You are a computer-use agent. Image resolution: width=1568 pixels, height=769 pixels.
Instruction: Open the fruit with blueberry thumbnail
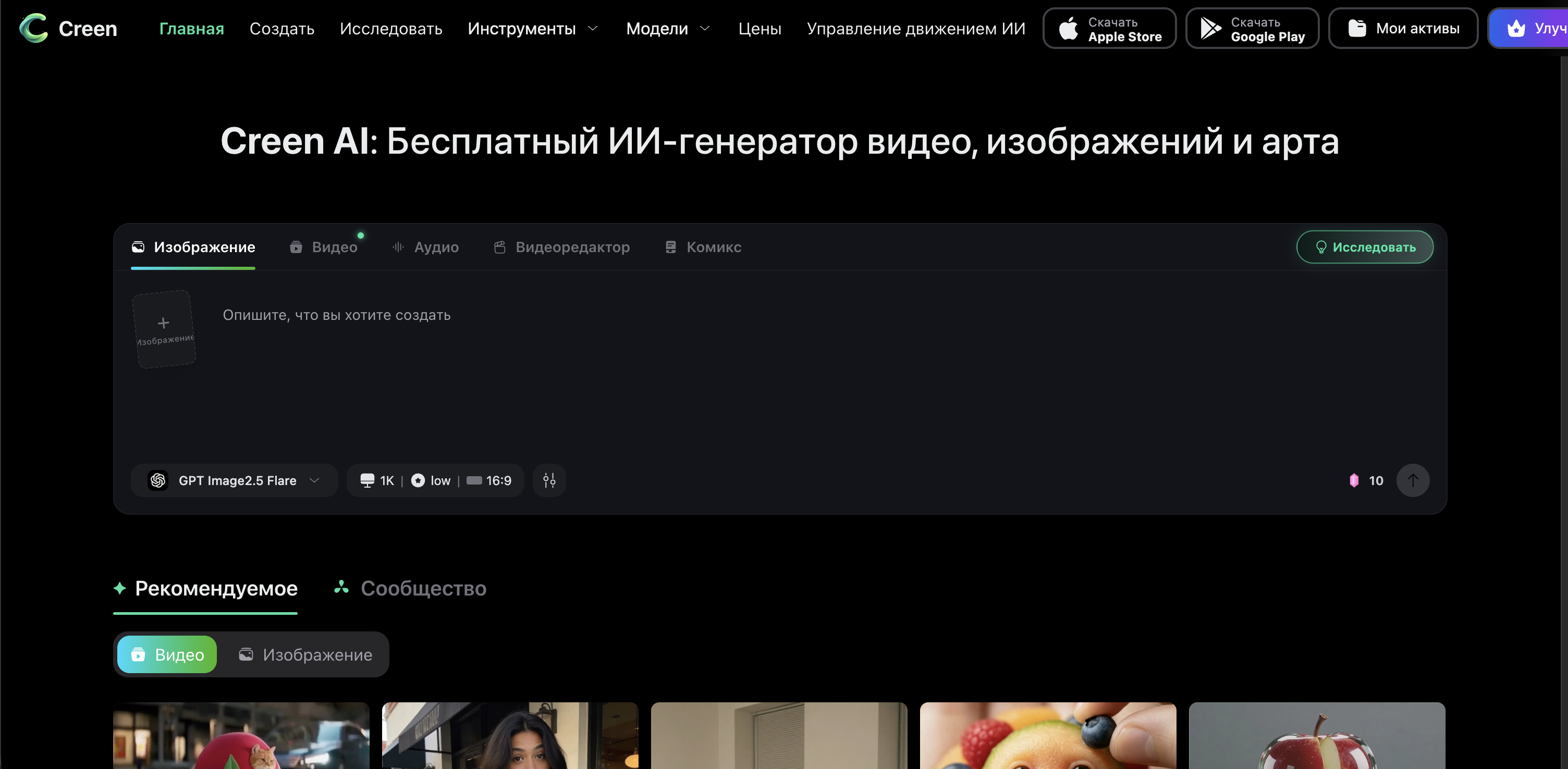[x=1048, y=736]
